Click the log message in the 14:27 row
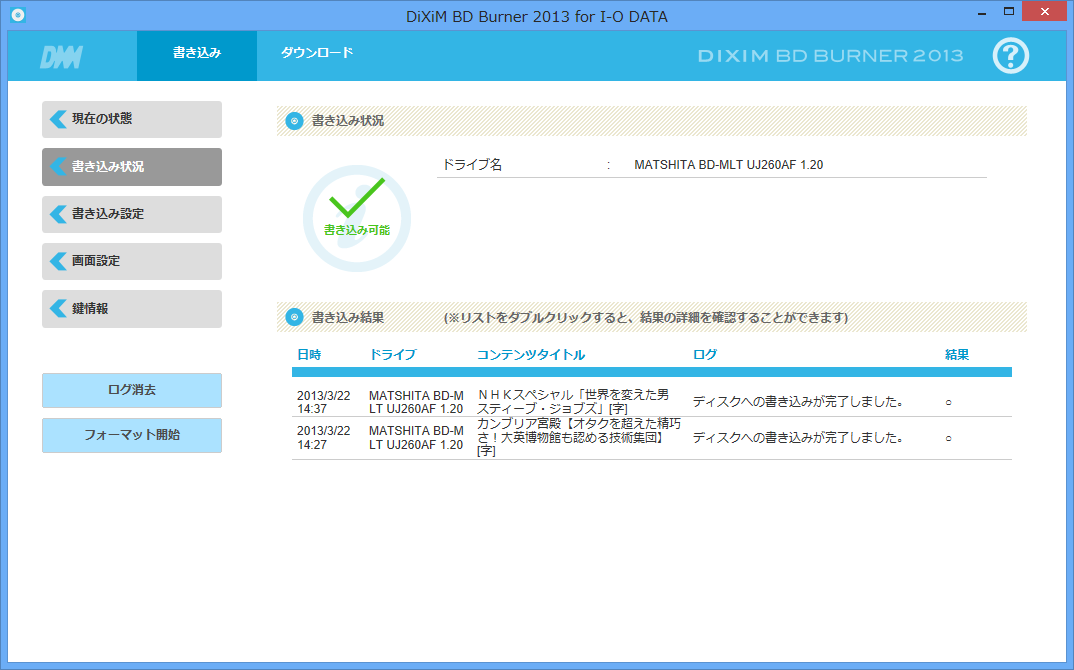Screen dimensions: 1074x670 pyautogui.click(x=798, y=438)
